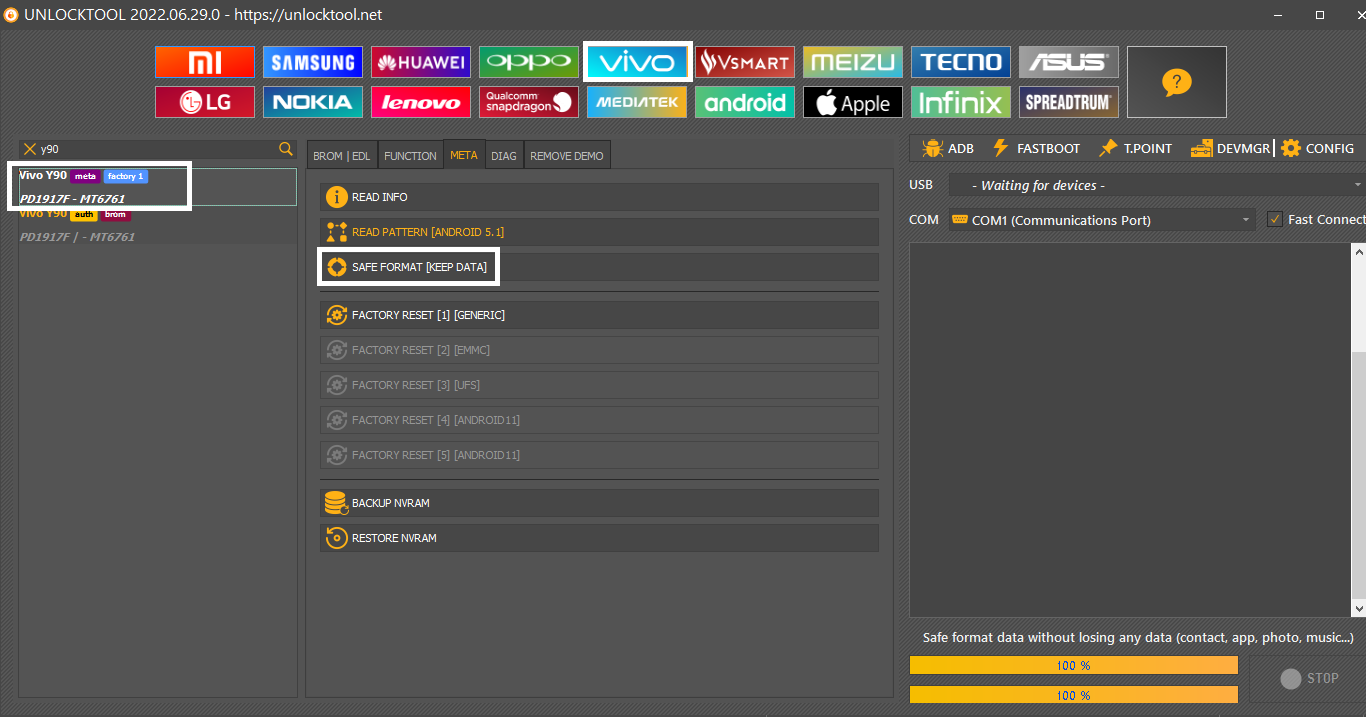Select Vivo Y90 meta factory entry
This screenshot has width=1366, height=717.
[x=158, y=187]
